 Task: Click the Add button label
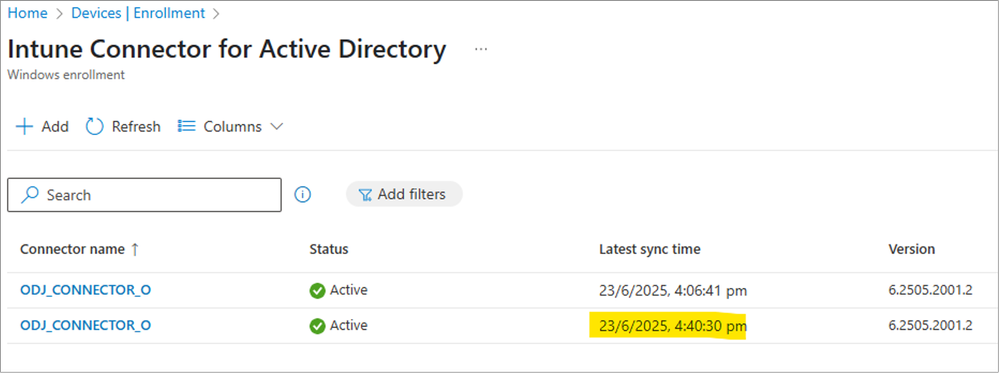55,127
